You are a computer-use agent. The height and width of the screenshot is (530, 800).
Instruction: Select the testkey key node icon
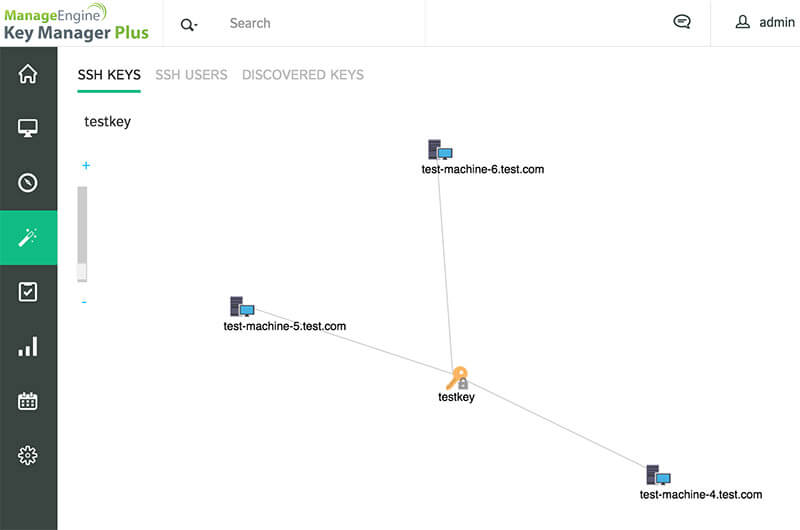pyautogui.click(x=457, y=378)
